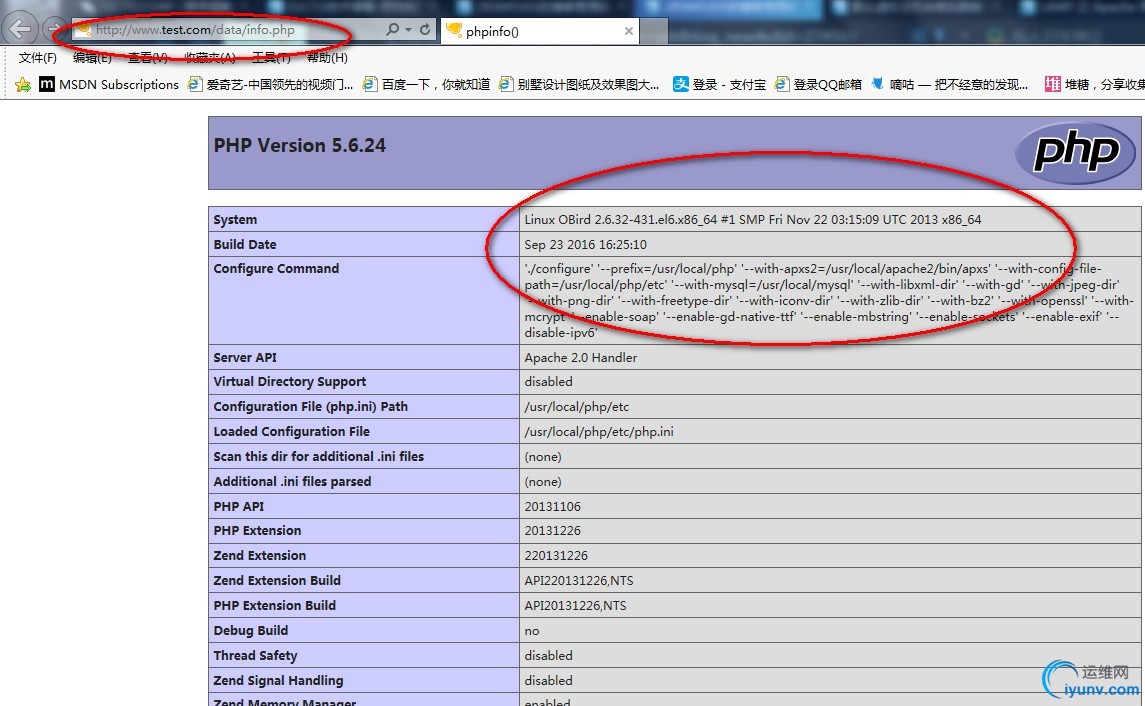Click the Linux OBird system value
1145x706 pixels.
pos(753,220)
